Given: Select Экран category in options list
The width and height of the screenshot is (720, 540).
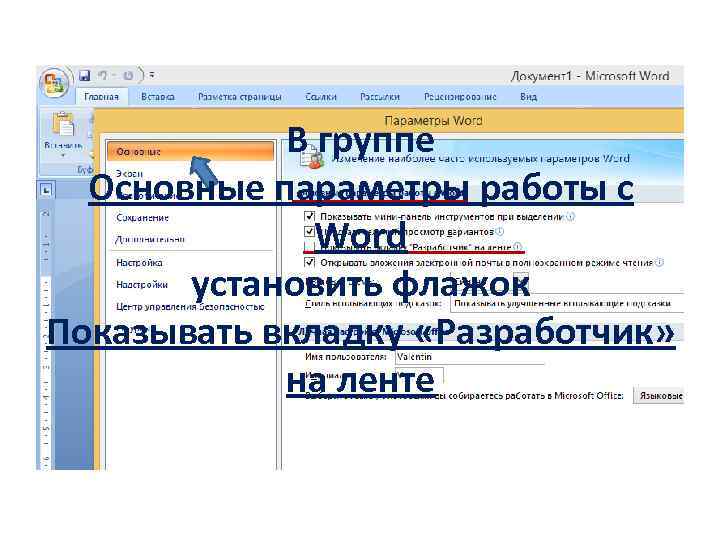Looking at the screenshot, I should click(190, 174).
